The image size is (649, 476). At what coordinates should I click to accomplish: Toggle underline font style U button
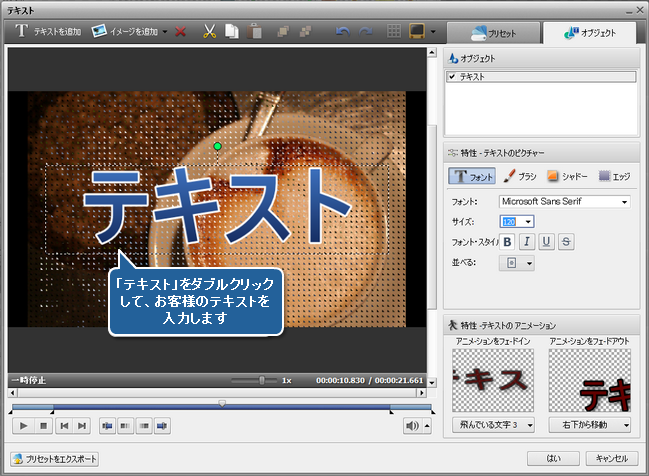(547, 241)
